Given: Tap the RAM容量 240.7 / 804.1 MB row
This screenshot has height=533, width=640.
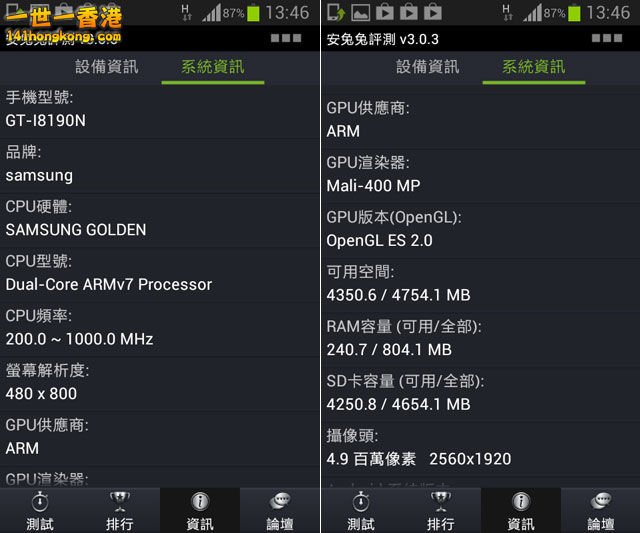Looking at the screenshot, I should (x=480, y=338).
